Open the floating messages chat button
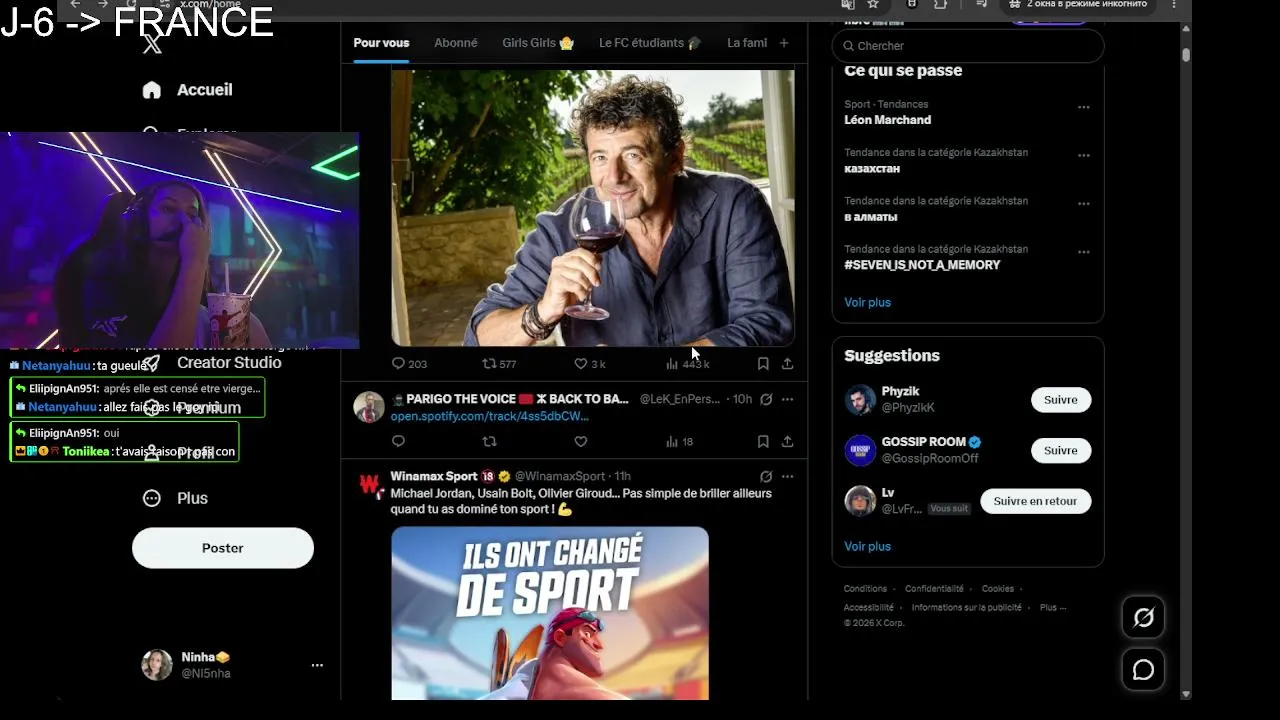1280x720 pixels. pyautogui.click(x=1143, y=670)
